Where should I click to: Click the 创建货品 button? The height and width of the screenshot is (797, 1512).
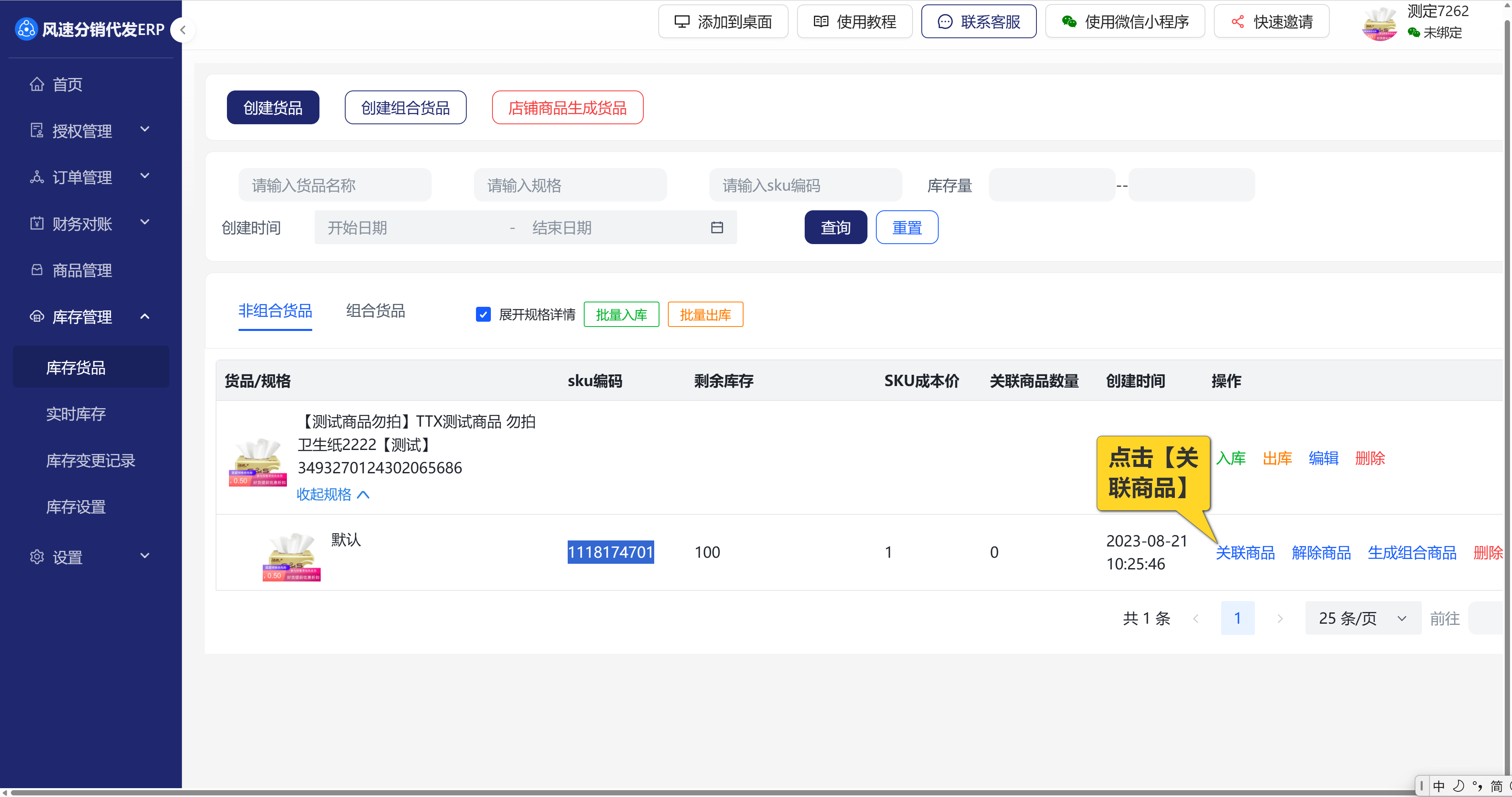[273, 108]
